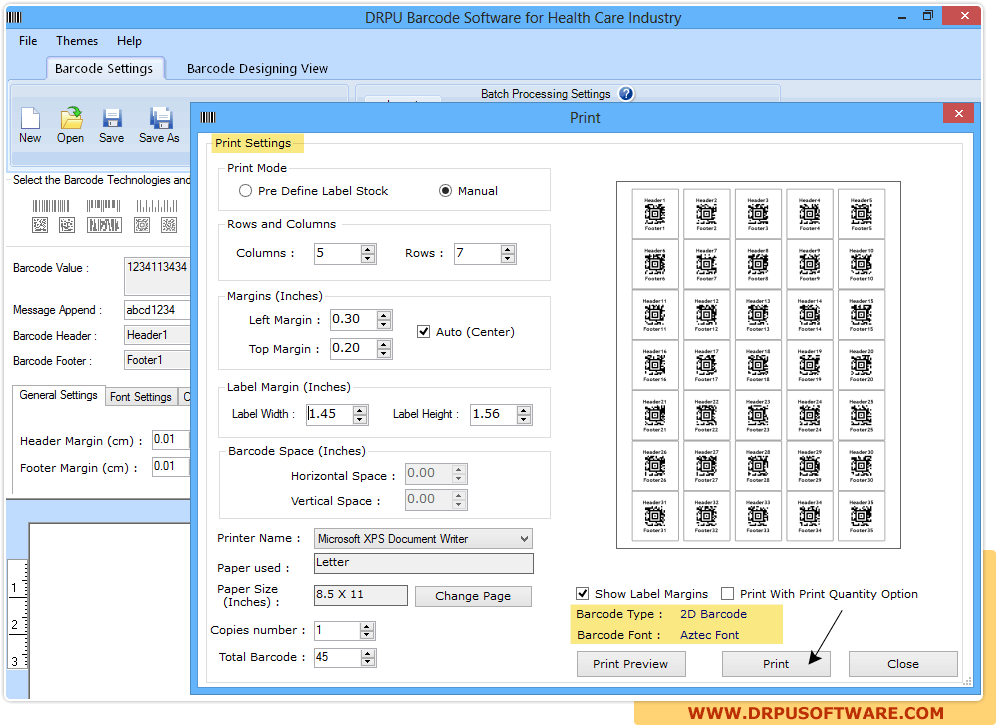Click the Label Height value field
This screenshot has height=725, width=996.
pos(494,414)
